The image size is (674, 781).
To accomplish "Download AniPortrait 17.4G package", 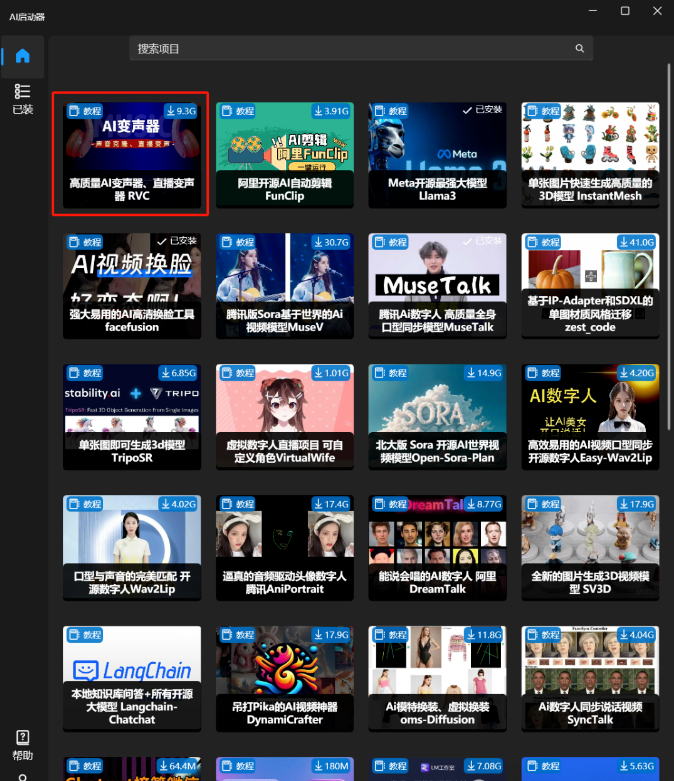I will click(x=331, y=504).
